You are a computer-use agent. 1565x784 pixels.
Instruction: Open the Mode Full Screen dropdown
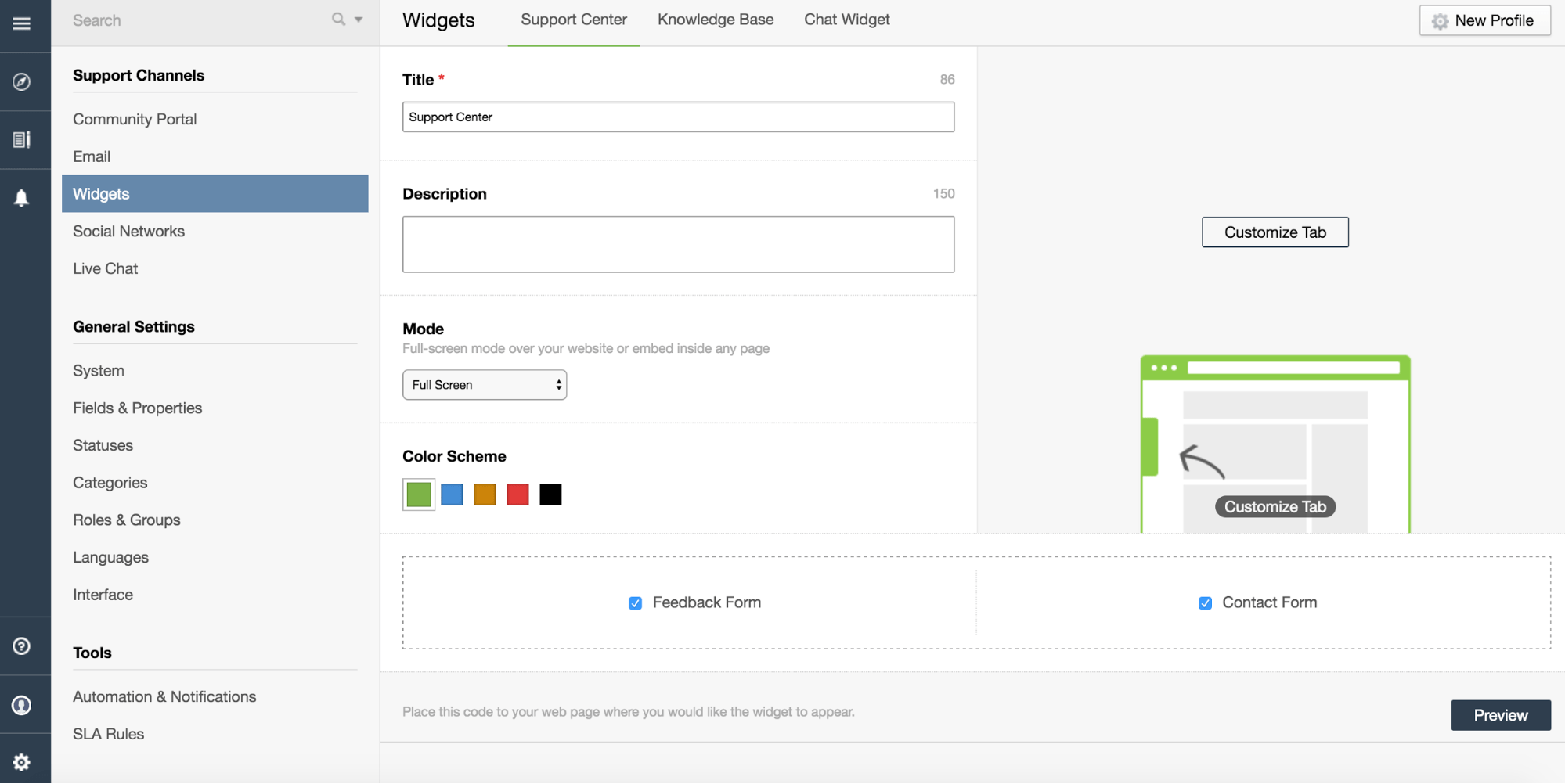pos(485,385)
